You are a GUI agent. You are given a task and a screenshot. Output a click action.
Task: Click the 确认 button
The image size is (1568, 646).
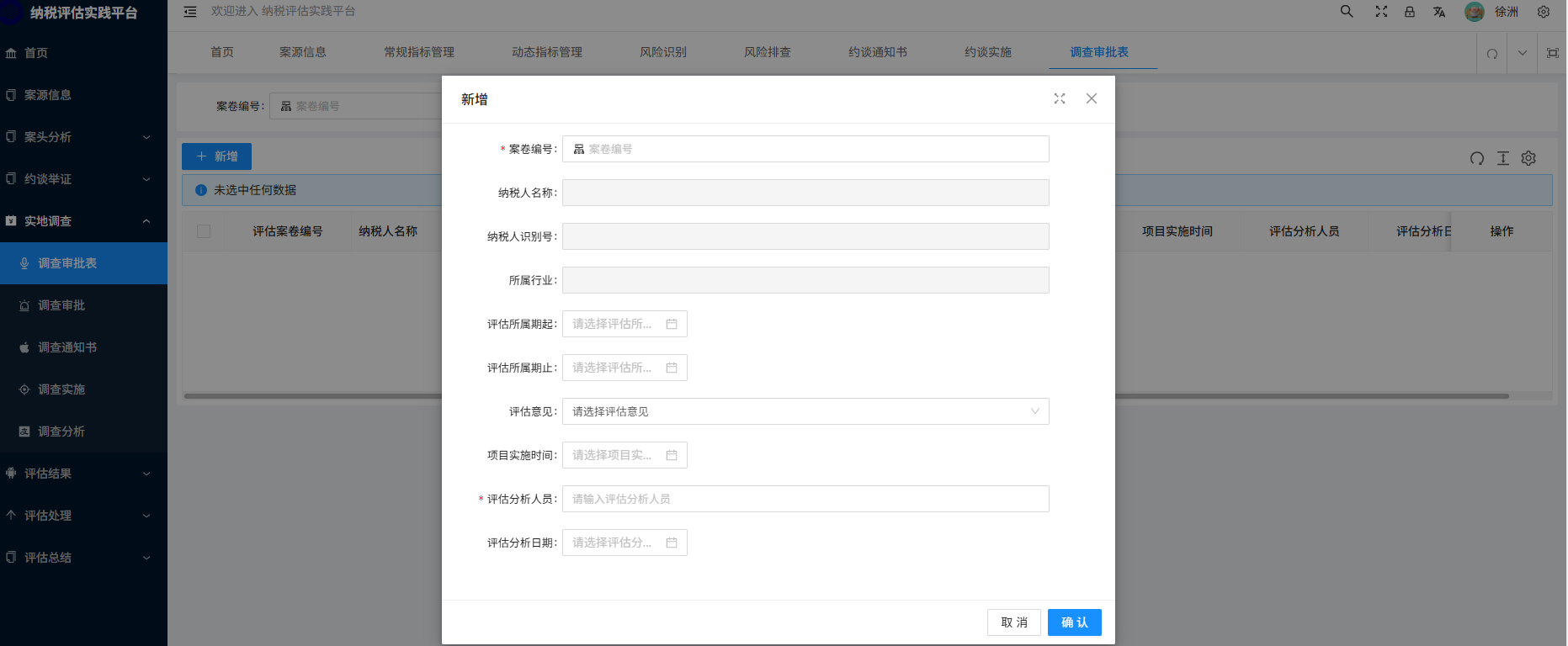(x=1074, y=622)
